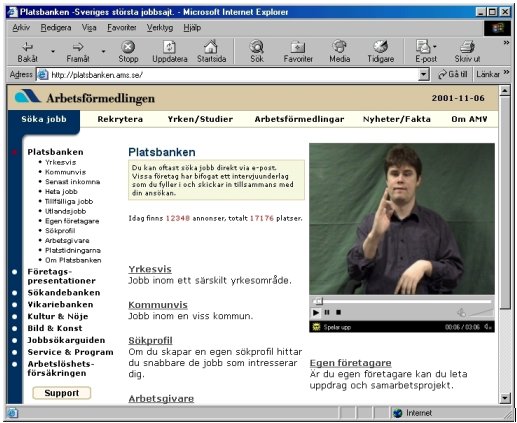Image resolution: width=517 pixels, height=423 pixels.
Task: Mute the video player sound
Action: coord(462,312)
